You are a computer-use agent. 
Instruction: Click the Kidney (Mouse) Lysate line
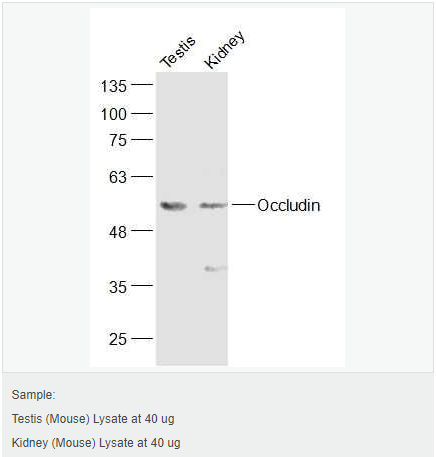96,443
